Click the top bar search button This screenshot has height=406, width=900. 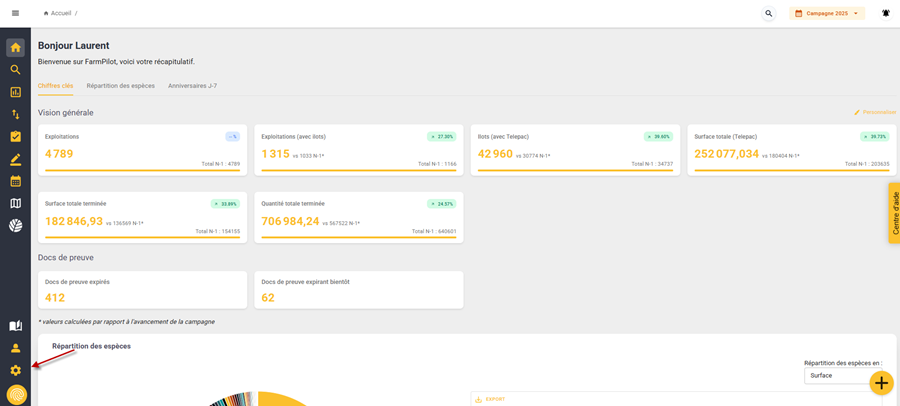tap(769, 13)
